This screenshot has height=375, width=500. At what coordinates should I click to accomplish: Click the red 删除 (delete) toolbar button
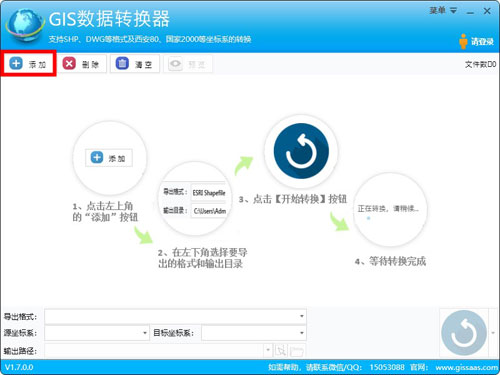point(82,64)
